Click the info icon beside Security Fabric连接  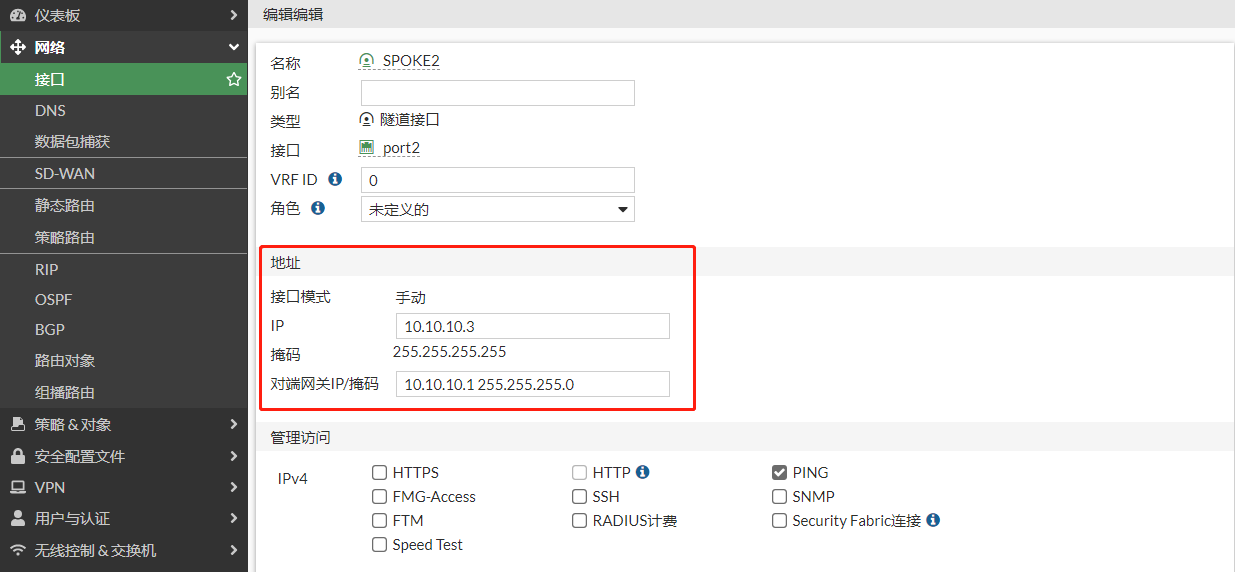(x=933, y=520)
